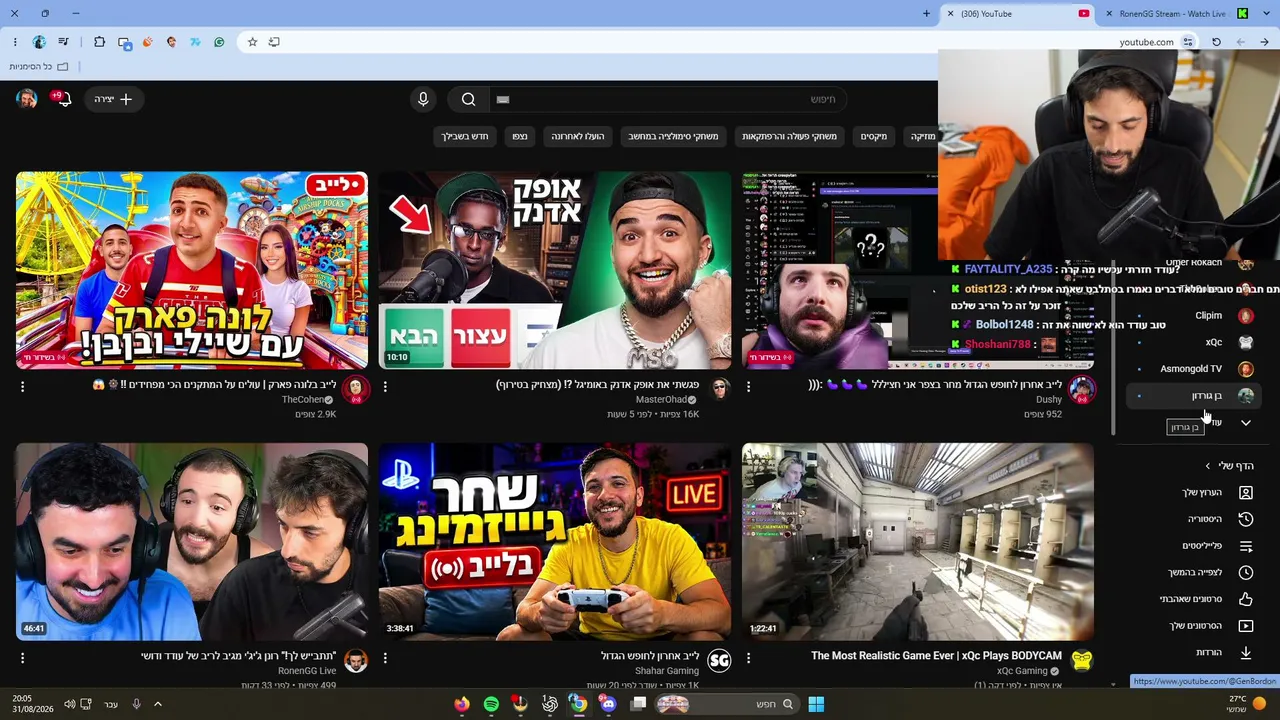This screenshot has width=1280, height=720.
Task: Start voice search with the microphone
Action: (423, 99)
